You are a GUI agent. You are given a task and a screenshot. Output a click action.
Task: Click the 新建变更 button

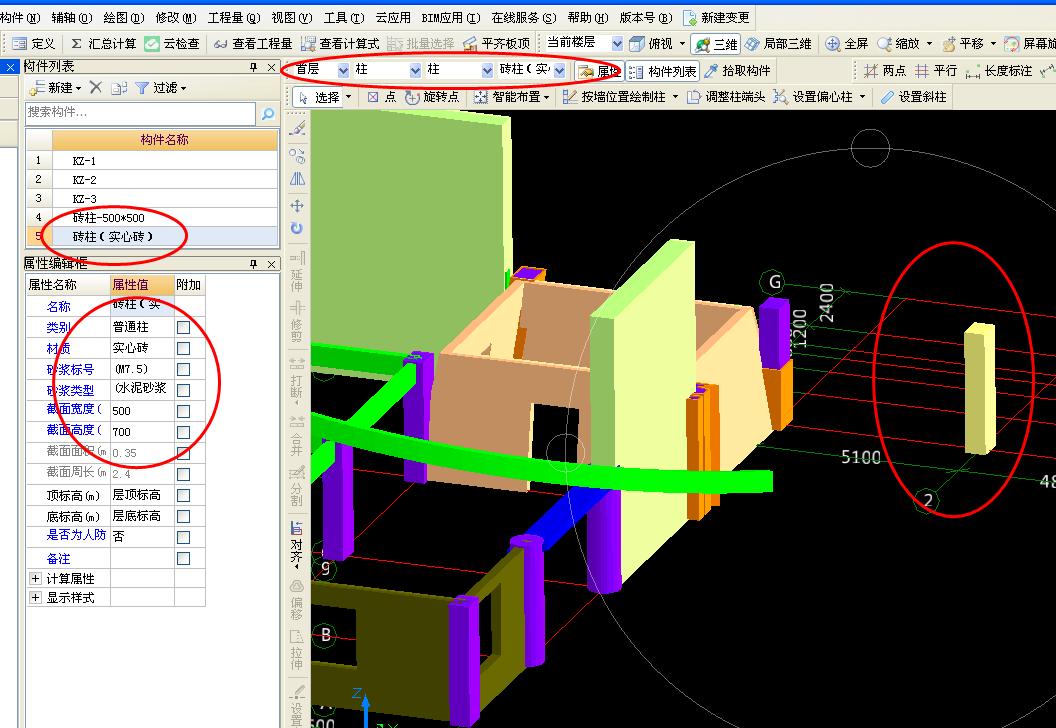[717, 18]
